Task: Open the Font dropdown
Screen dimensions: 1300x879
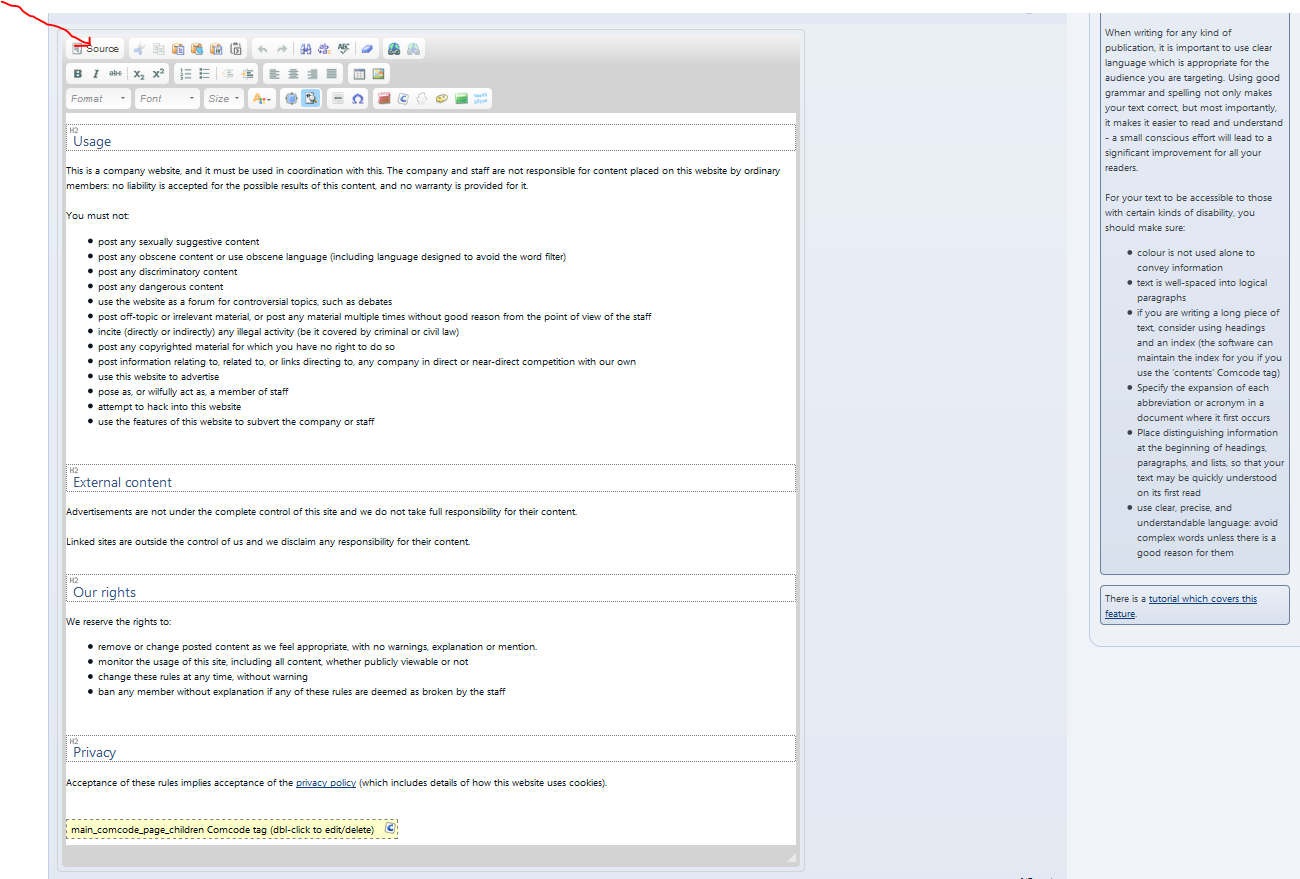Action: click(167, 99)
